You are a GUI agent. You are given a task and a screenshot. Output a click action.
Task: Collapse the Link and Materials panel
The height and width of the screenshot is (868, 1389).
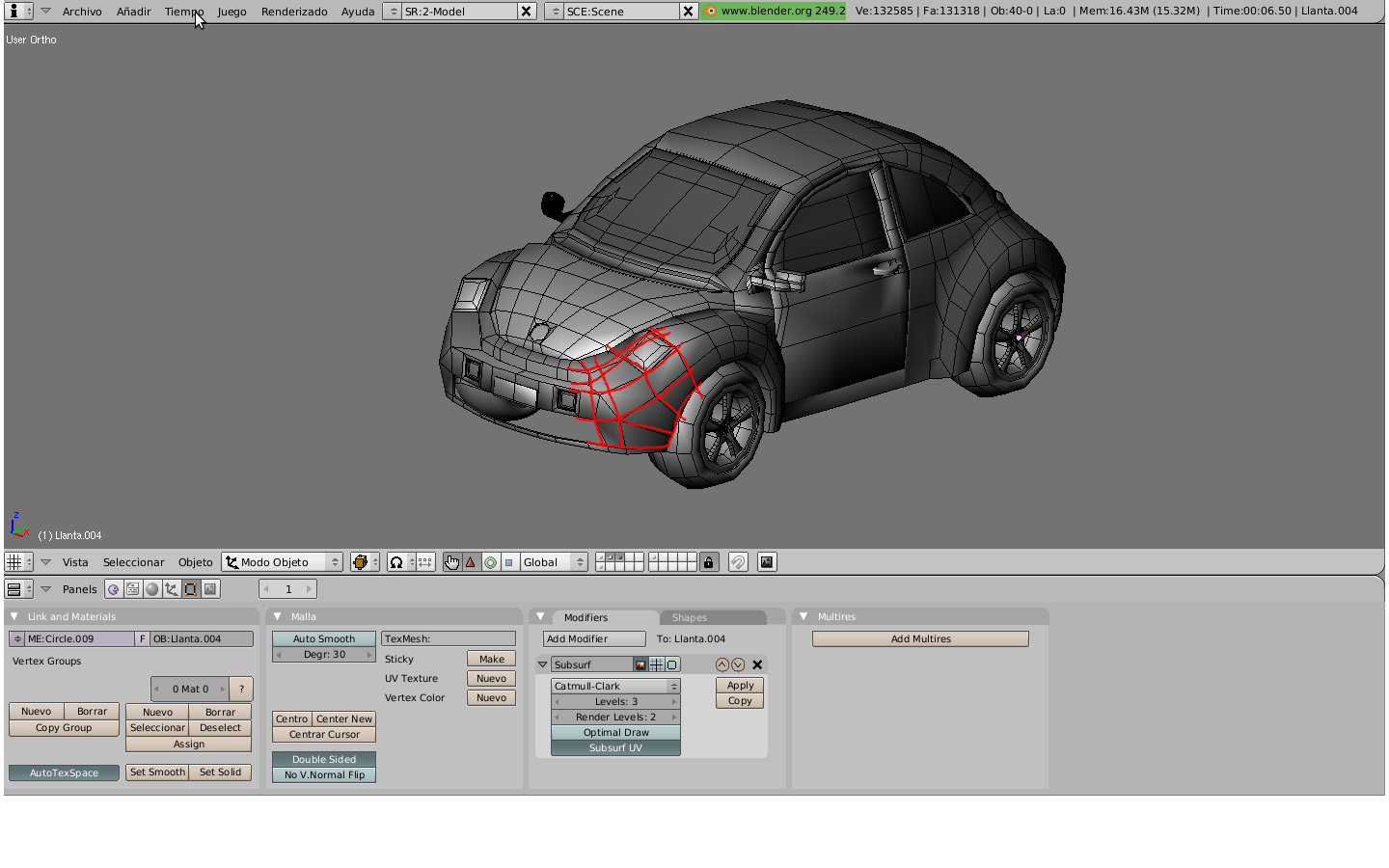14,616
